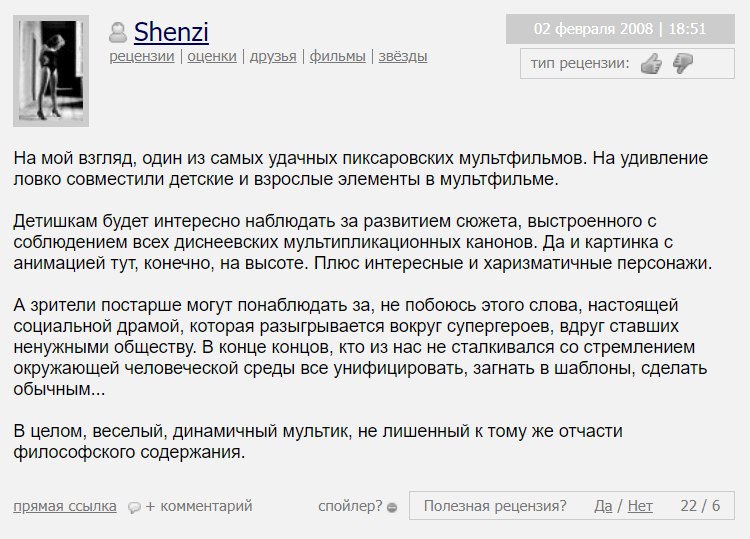Click the thumbs down review type icon

[x=682, y=65]
